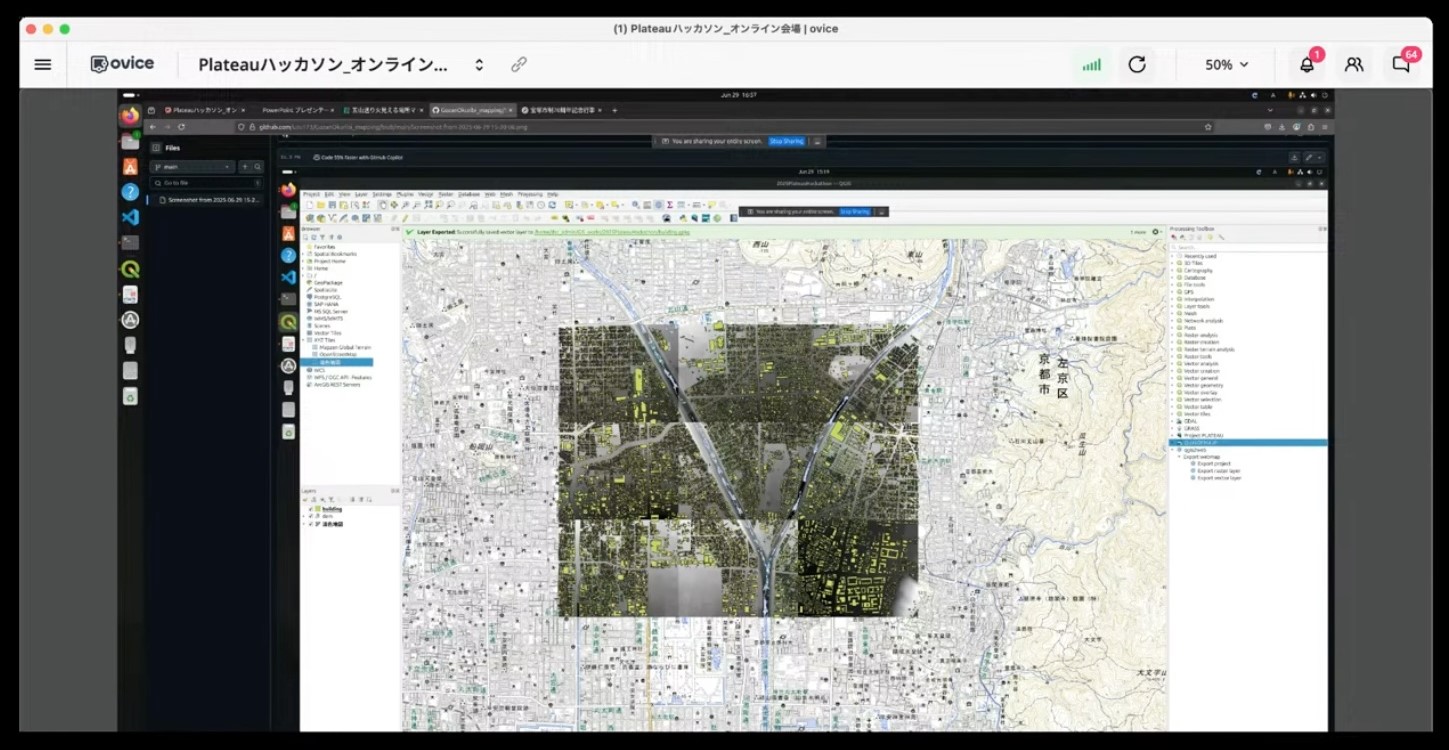Select Project PLATEAU in Processing Toolbox
Image resolution: width=1449 pixels, height=750 pixels.
pyautogui.click(x=1203, y=436)
